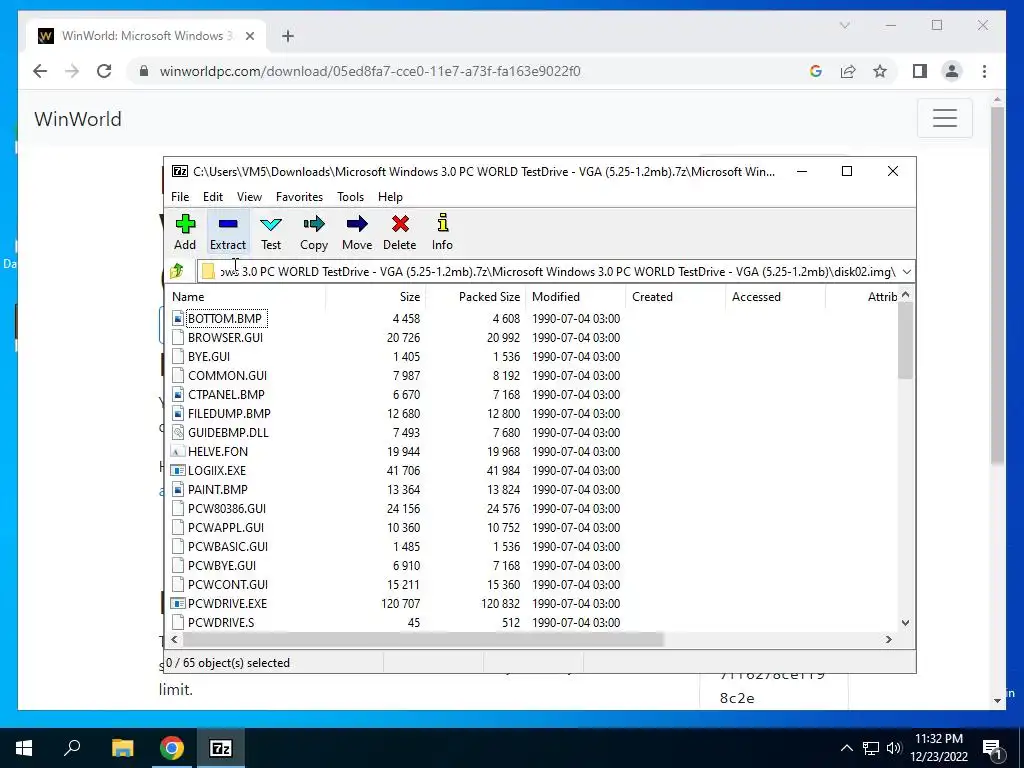
Task: Open Chrome side panel icon
Action: tap(920, 71)
